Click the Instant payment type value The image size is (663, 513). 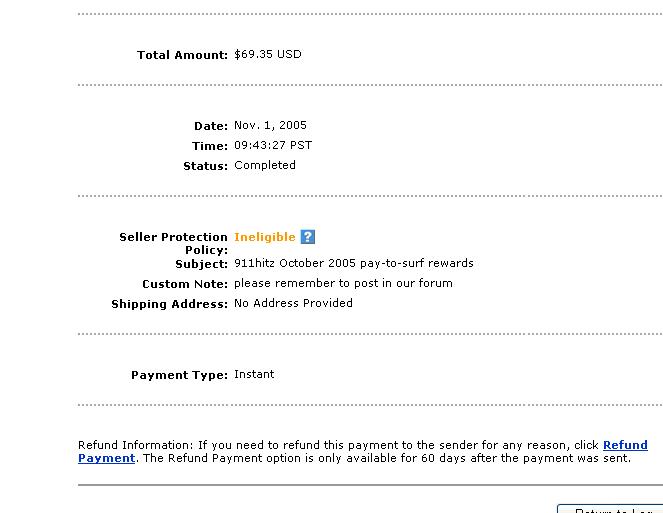point(254,374)
